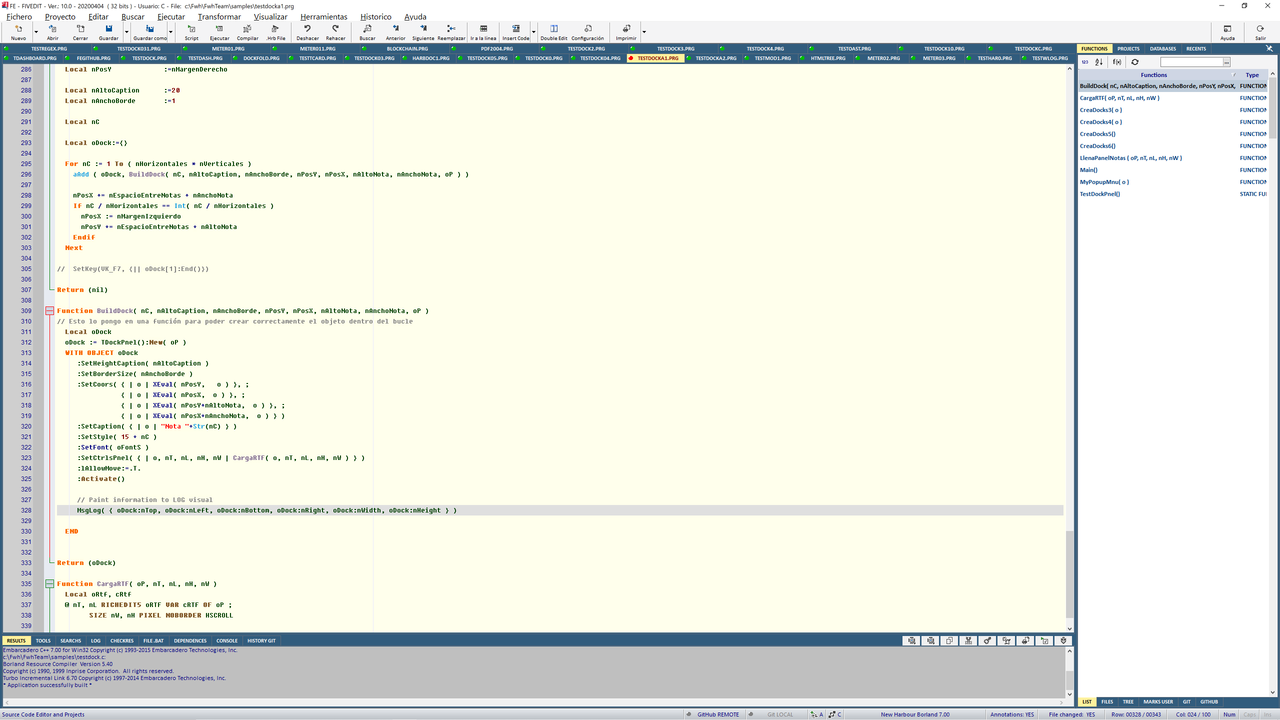
Task: Refresh the functions list icon
Action: tap(1135, 62)
